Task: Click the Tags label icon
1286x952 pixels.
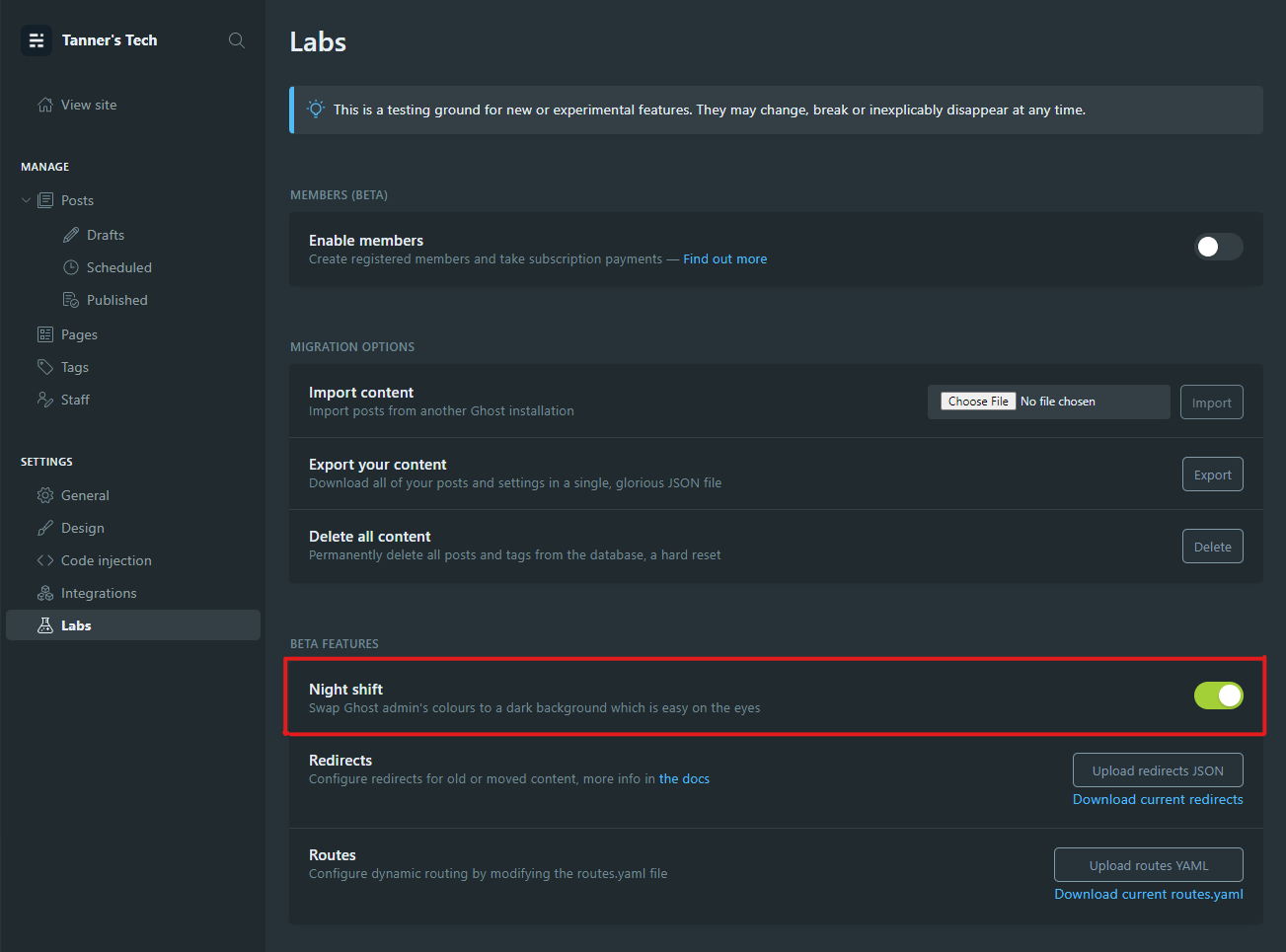Action: [45, 367]
